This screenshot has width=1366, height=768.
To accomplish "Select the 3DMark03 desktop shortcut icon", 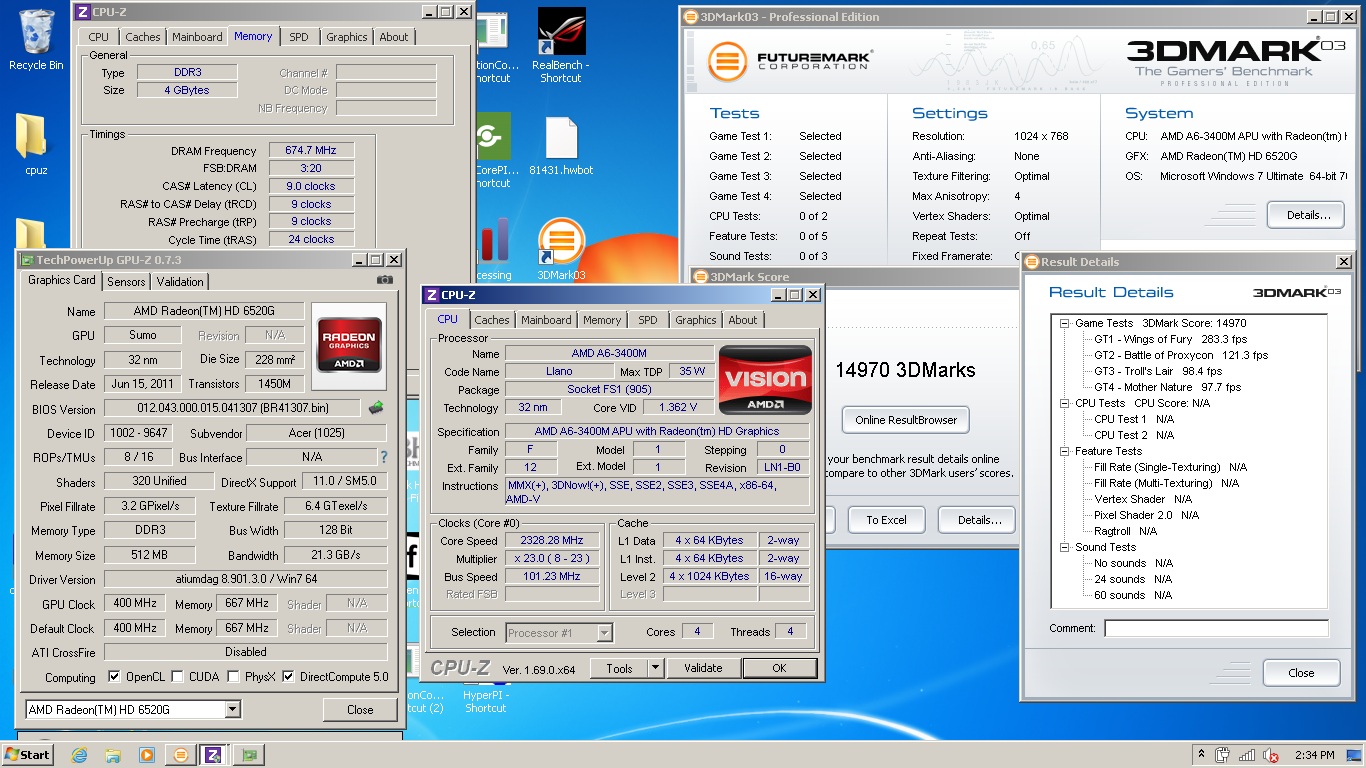I will click(x=561, y=250).
